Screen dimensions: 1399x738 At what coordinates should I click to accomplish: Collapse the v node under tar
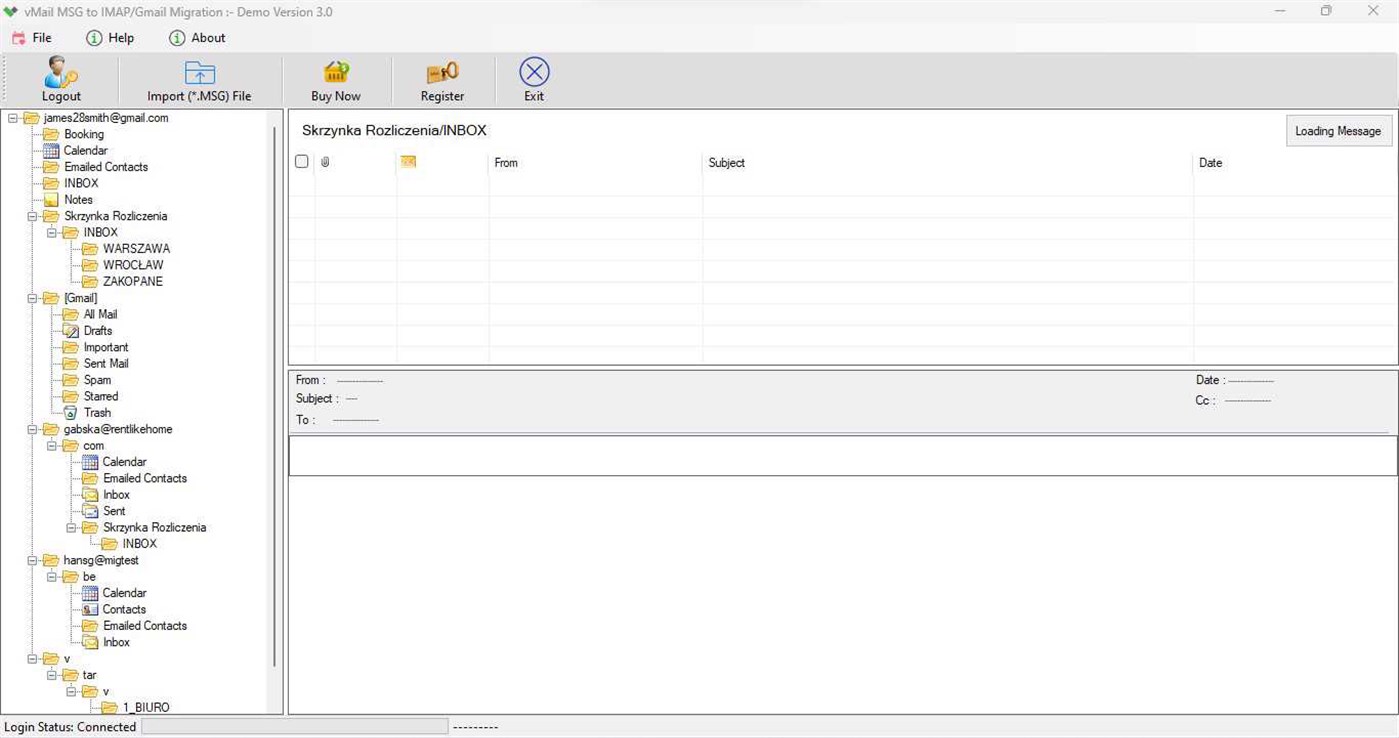[x=71, y=692]
